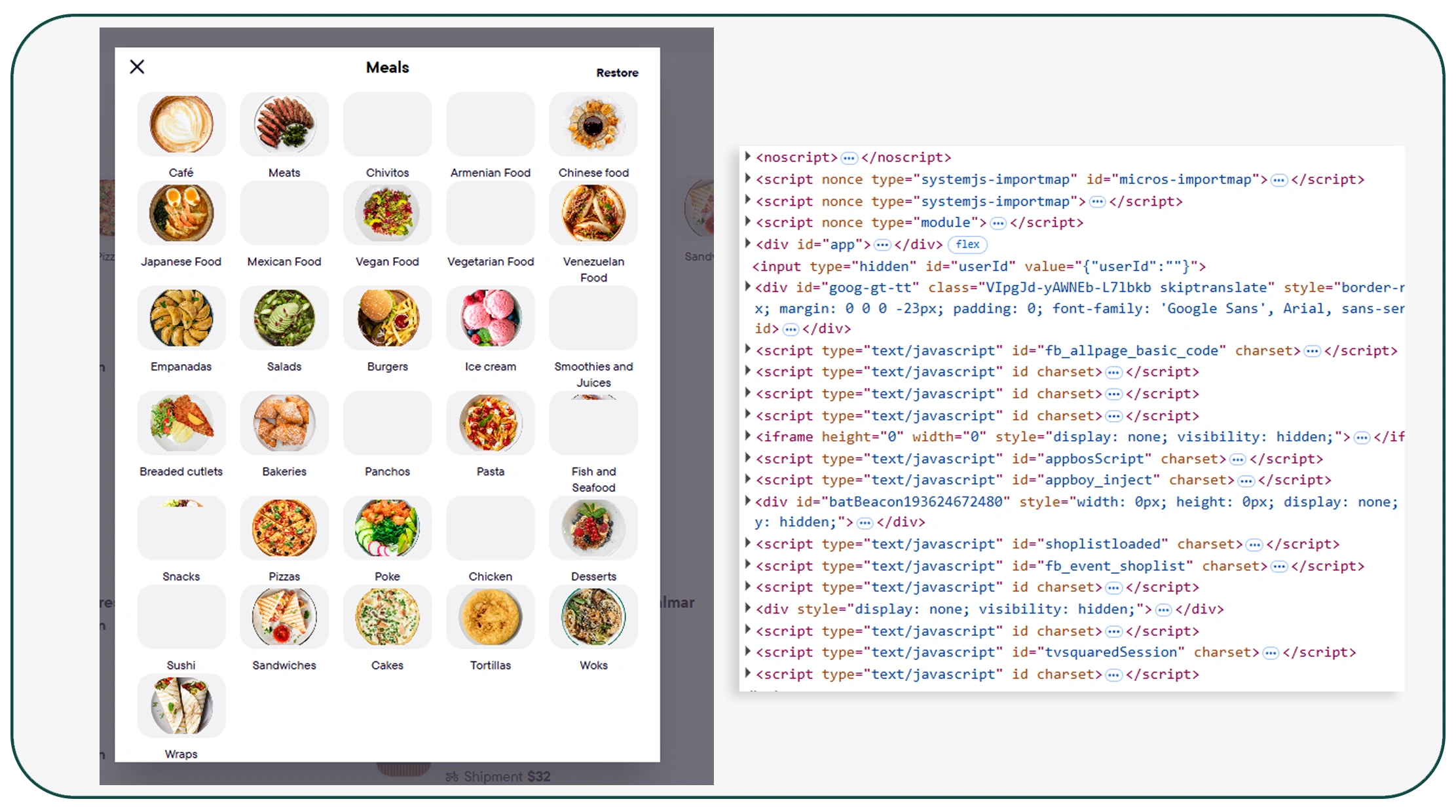Click ellipsis inside shoplistloaded script tag
Viewport: 1456px width, 812px height.
coord(1254,545)
